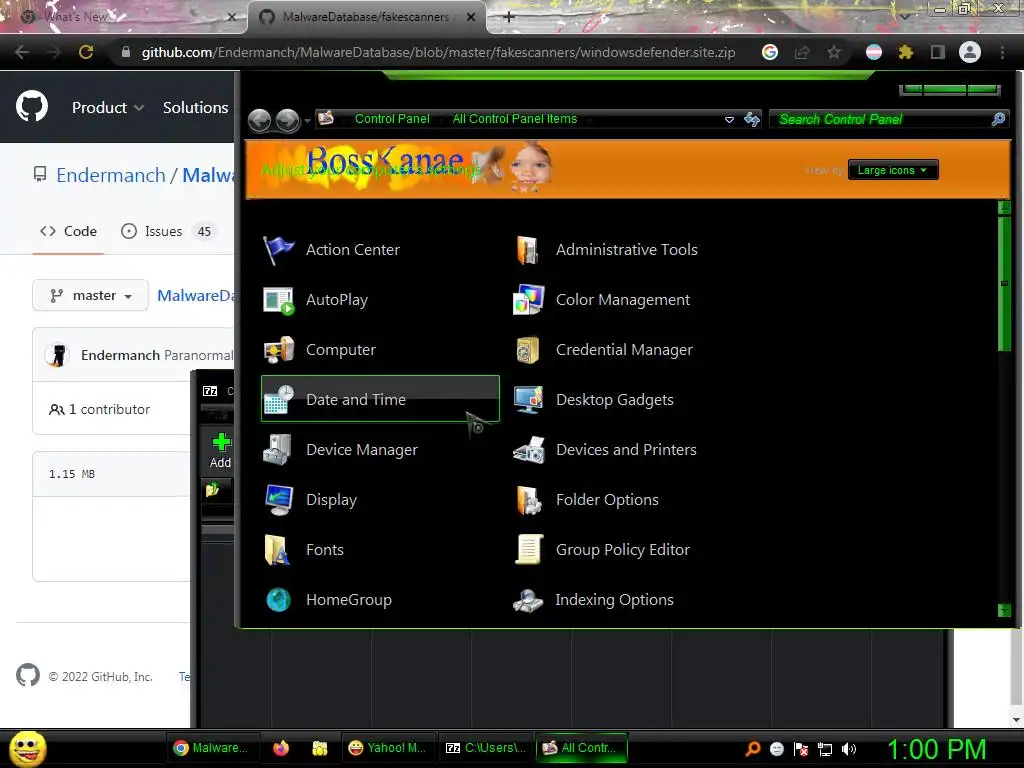The image size is (1024, 768).
Task: Open Date and Time icon
Action: coord(278,400)
